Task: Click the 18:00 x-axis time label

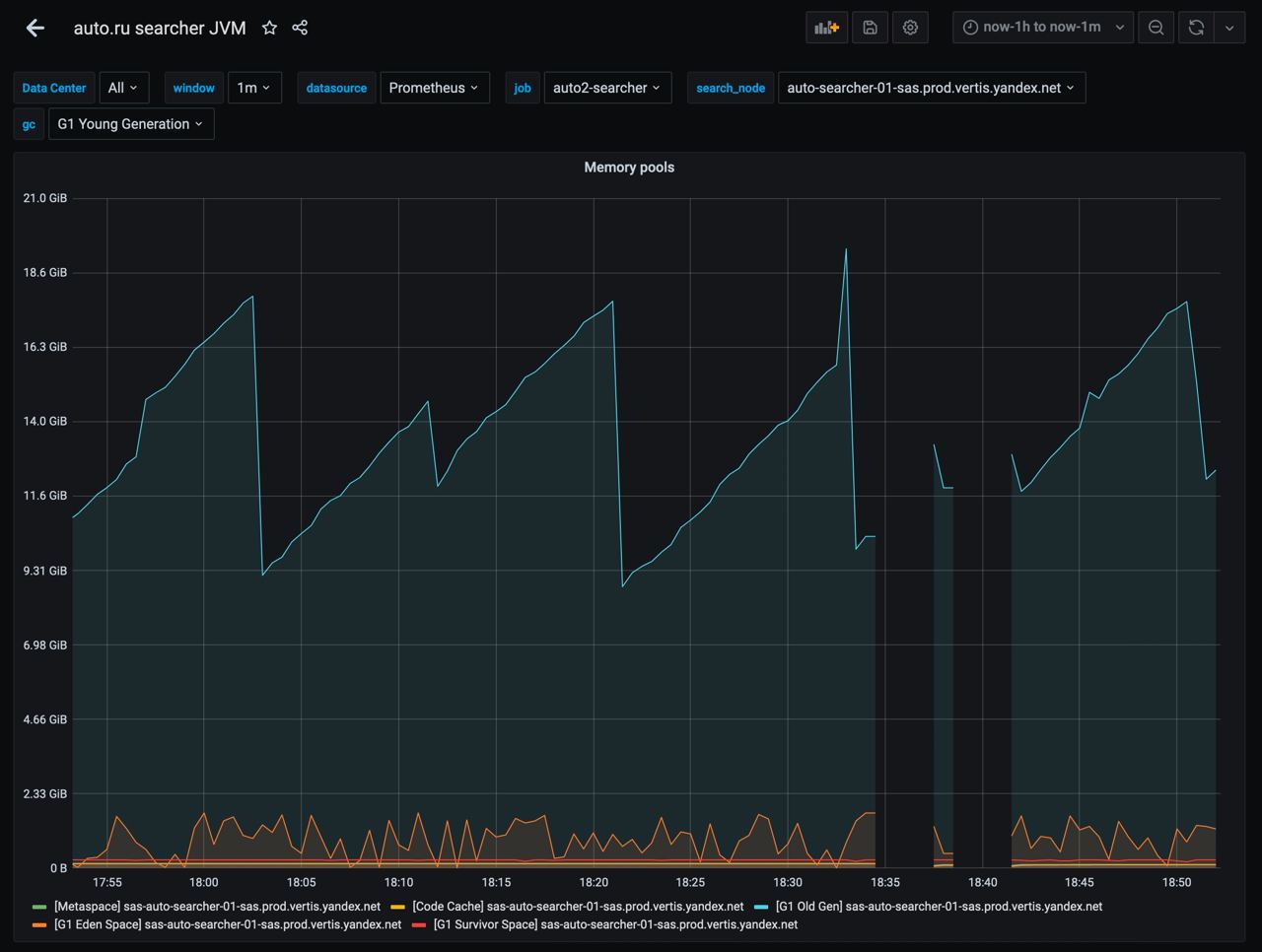Action: [204, 882]
